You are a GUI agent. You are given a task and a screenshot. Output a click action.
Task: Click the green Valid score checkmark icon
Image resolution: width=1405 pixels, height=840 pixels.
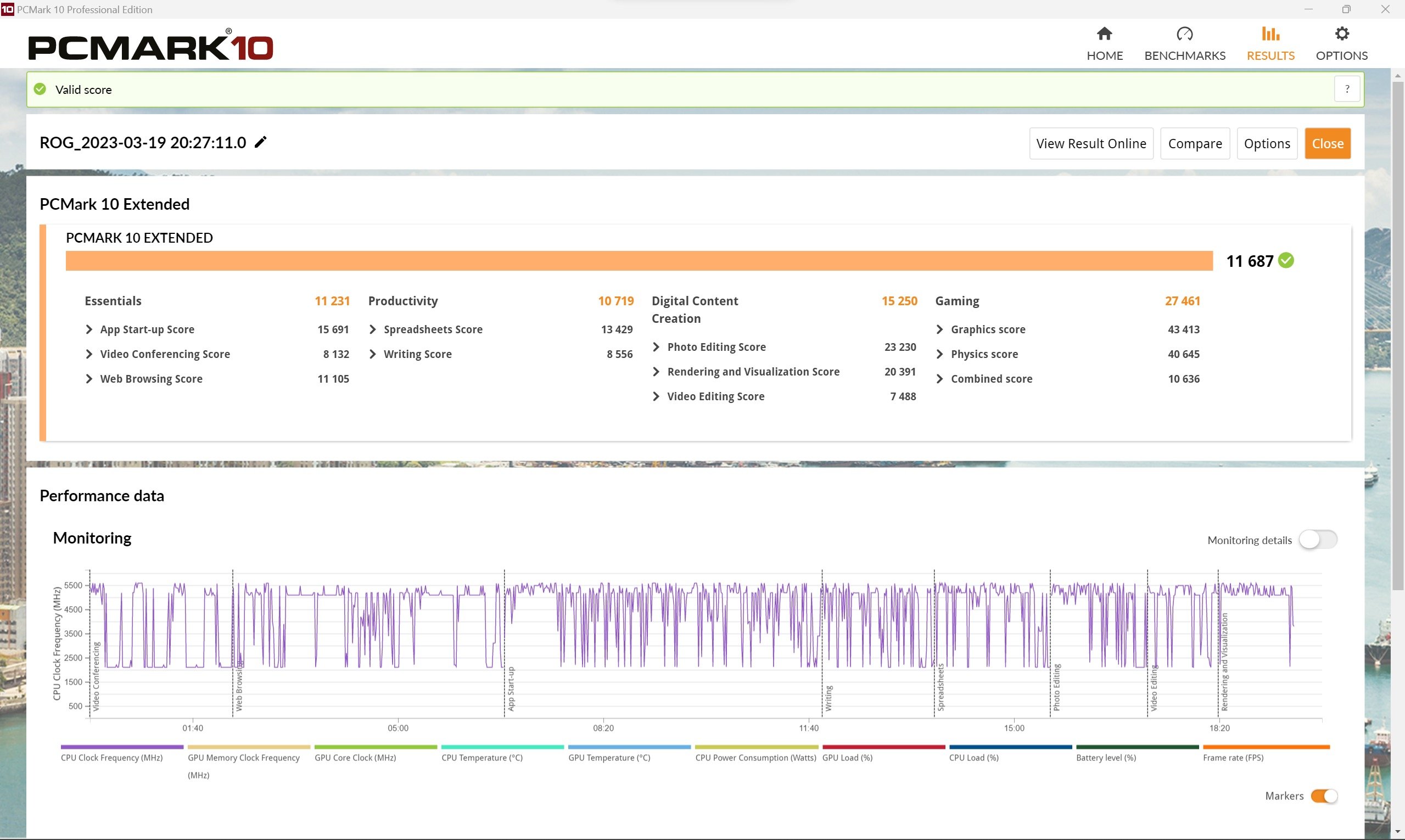coord(40,89)
